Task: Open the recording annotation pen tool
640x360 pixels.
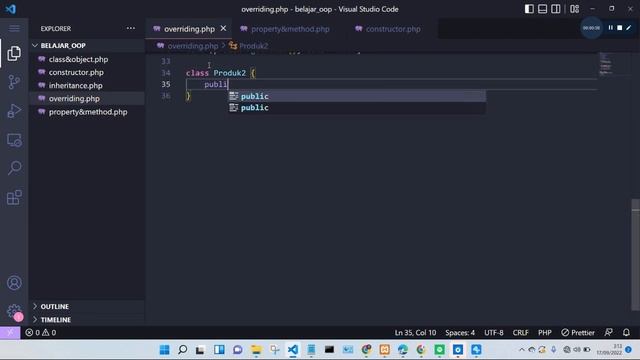Action: coord(629,28)
